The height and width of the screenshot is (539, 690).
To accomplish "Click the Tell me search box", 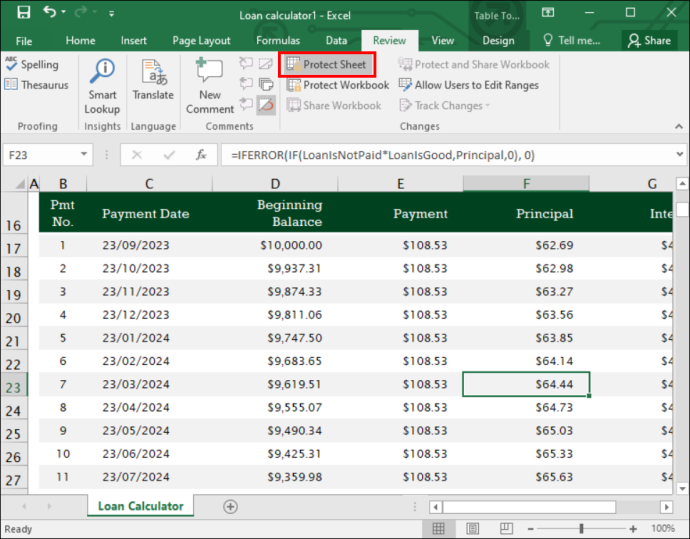I will (572, 40).
